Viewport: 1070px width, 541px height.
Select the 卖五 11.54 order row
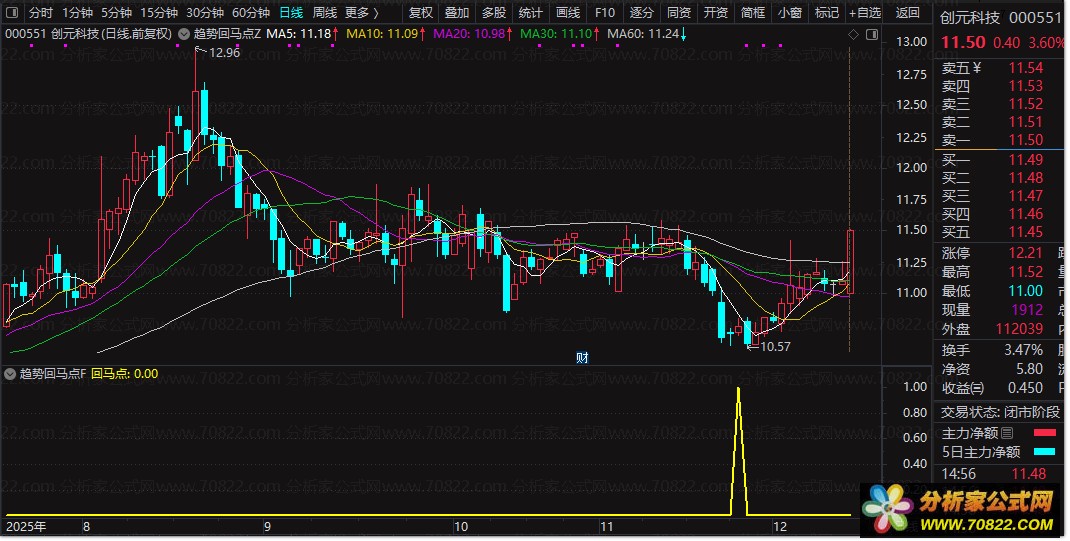(999, 68)
